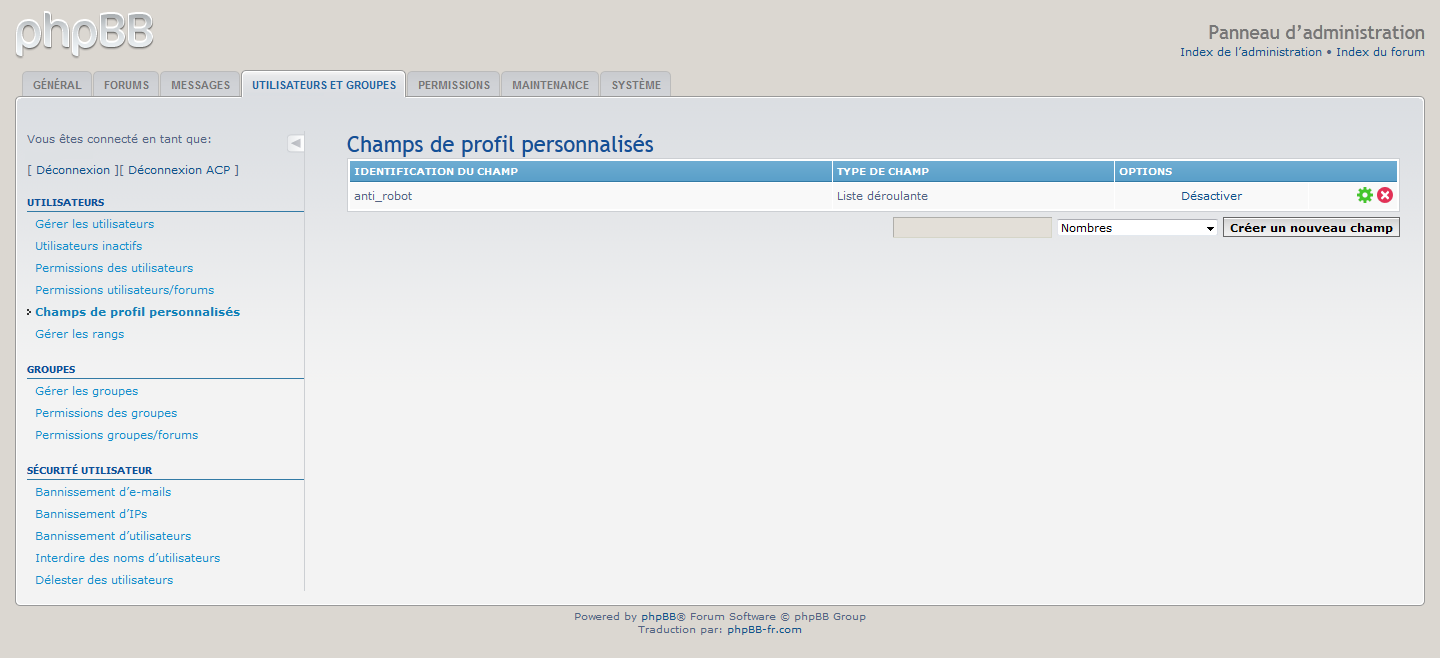Go to the Maintenance tab

tap(550, 85)
